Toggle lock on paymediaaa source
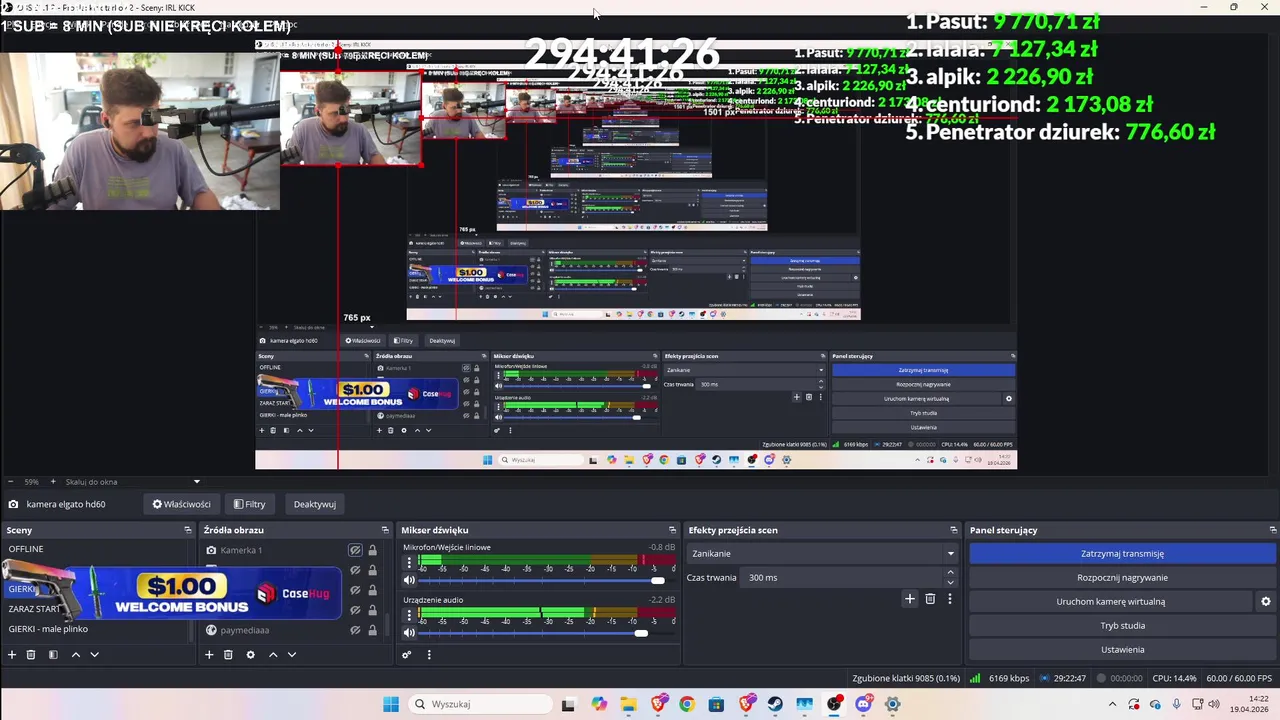 [x=372, y=630]
